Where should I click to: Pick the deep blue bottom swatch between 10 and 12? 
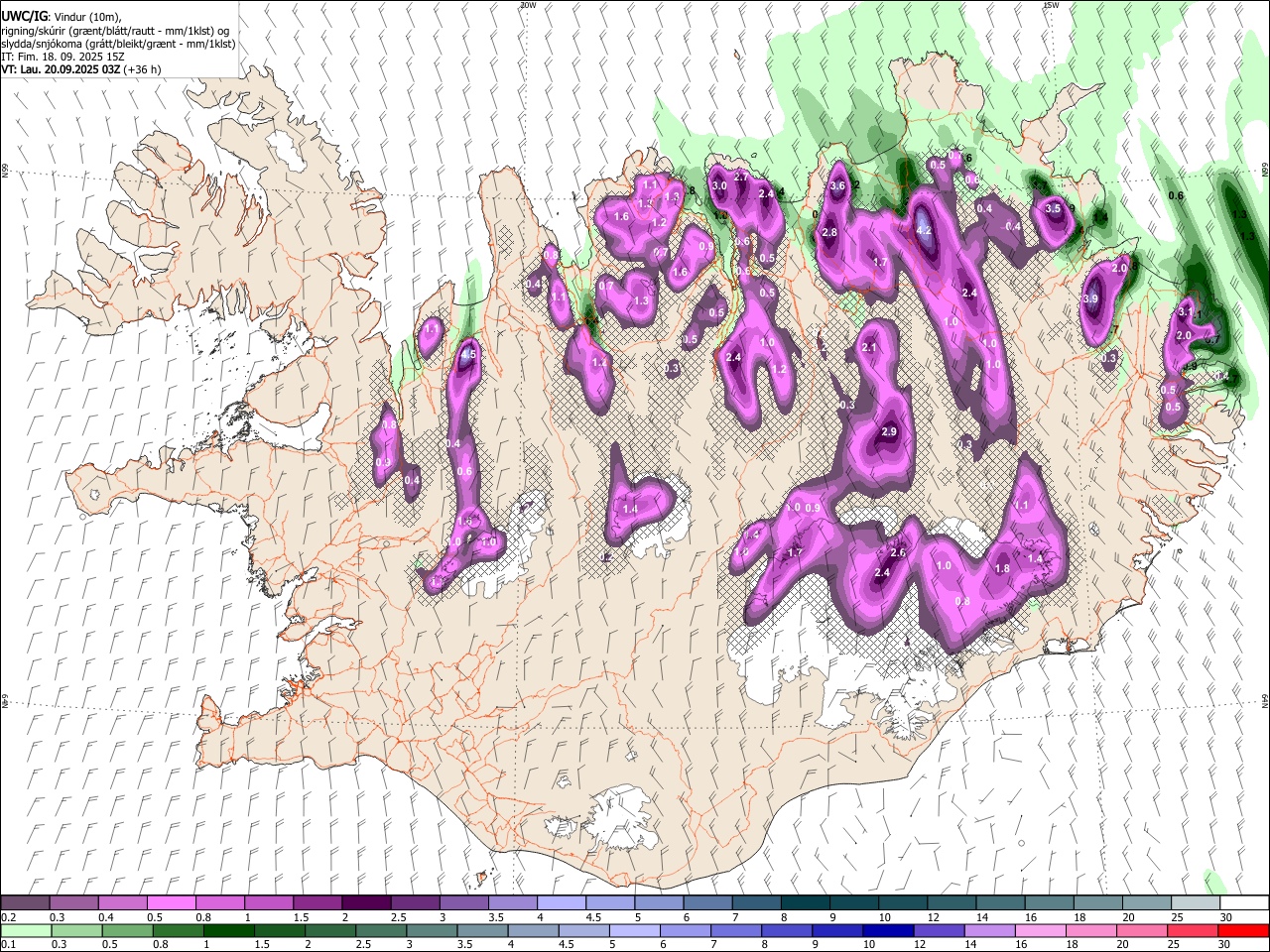[888, 930]
